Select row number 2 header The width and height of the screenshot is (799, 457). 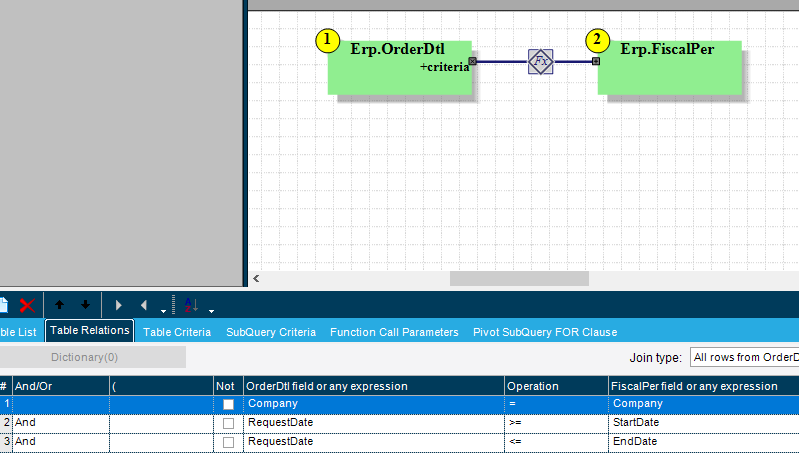(6, 423)
